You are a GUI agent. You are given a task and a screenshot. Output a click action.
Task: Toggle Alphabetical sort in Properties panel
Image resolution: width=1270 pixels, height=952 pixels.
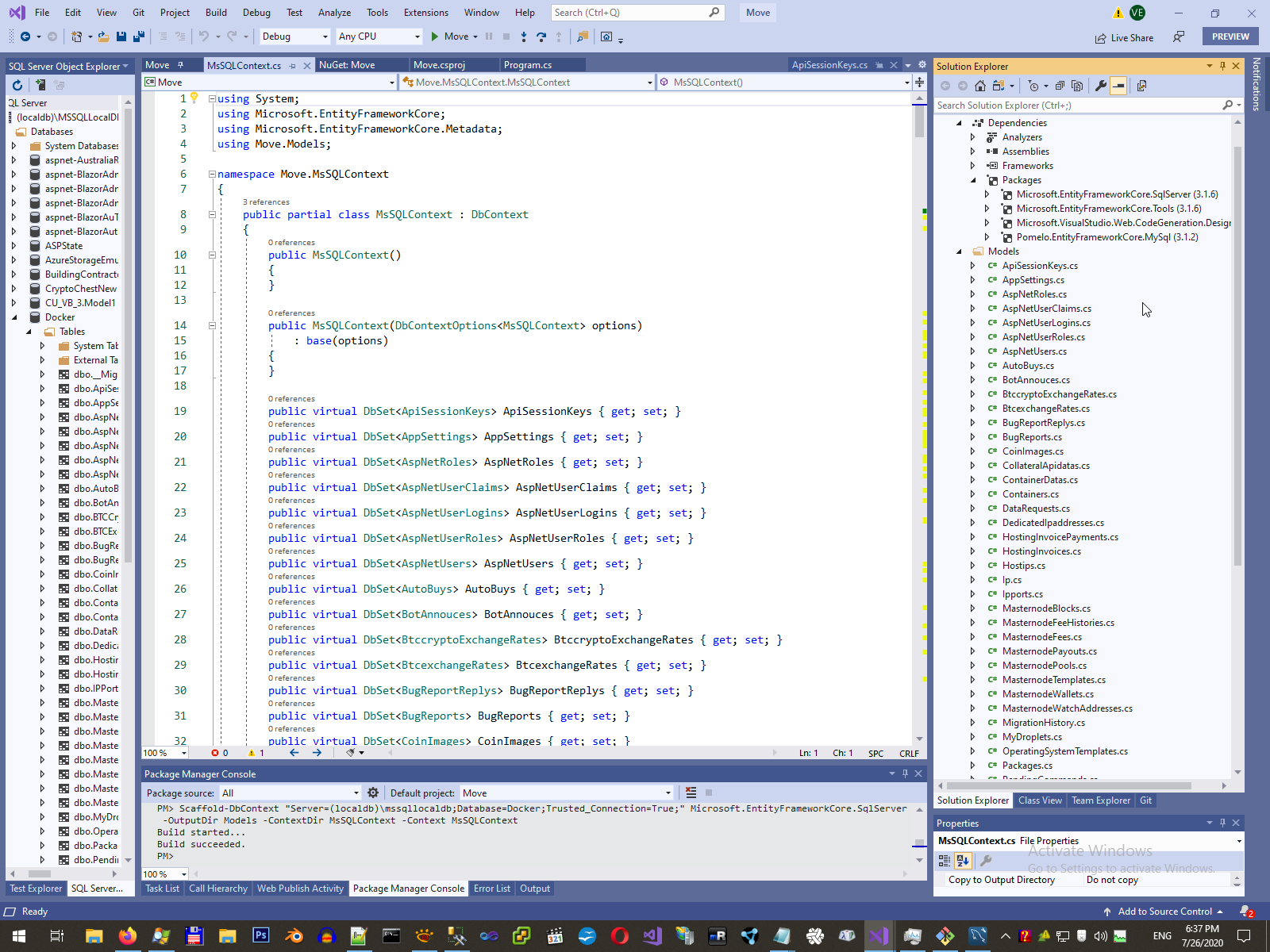963,860
